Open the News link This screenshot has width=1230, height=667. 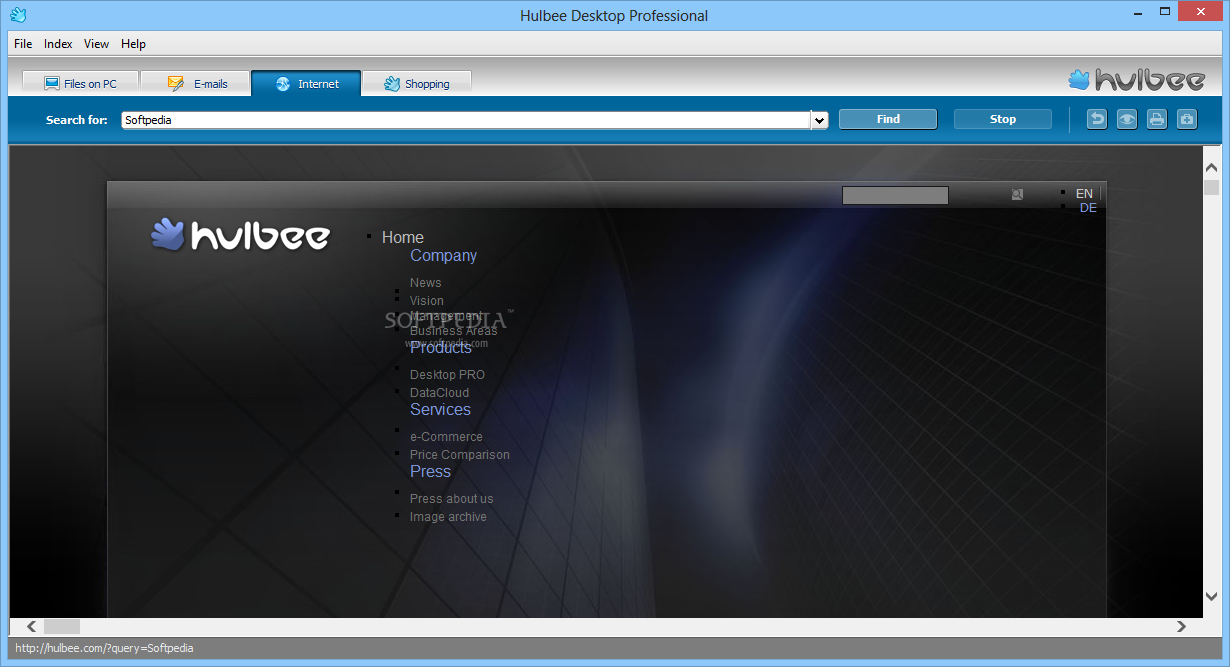click(425, 283)
